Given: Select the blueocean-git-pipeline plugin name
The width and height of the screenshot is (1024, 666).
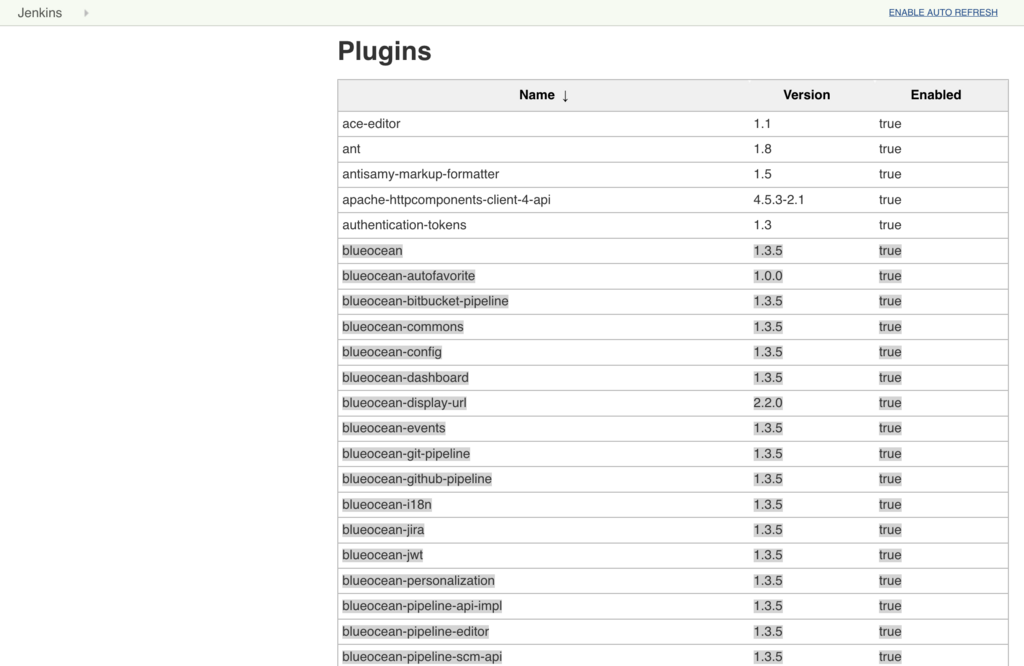Looking at the screenshot, I should point(406,454).
